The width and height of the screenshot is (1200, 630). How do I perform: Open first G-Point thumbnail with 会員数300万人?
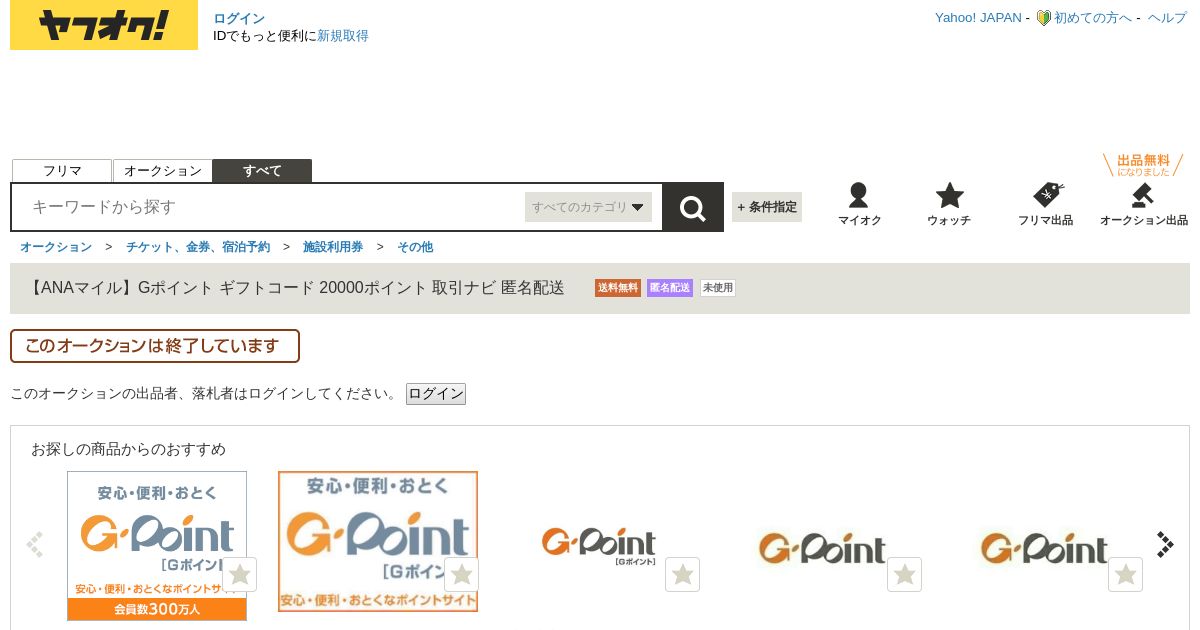pos(157,546)
